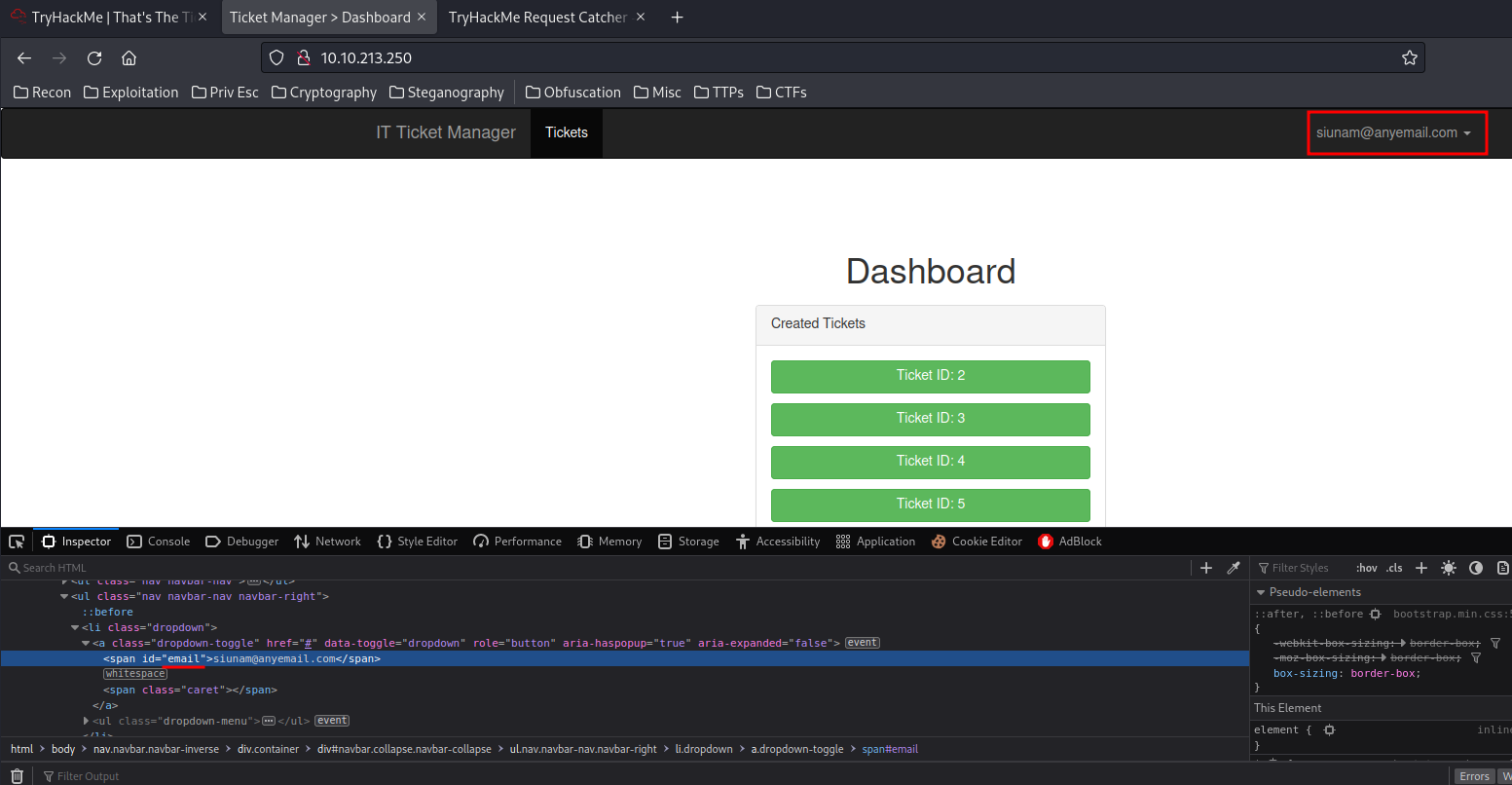Toggle the Errors filter in console
1512x785 pixels.
[1474, 776]
